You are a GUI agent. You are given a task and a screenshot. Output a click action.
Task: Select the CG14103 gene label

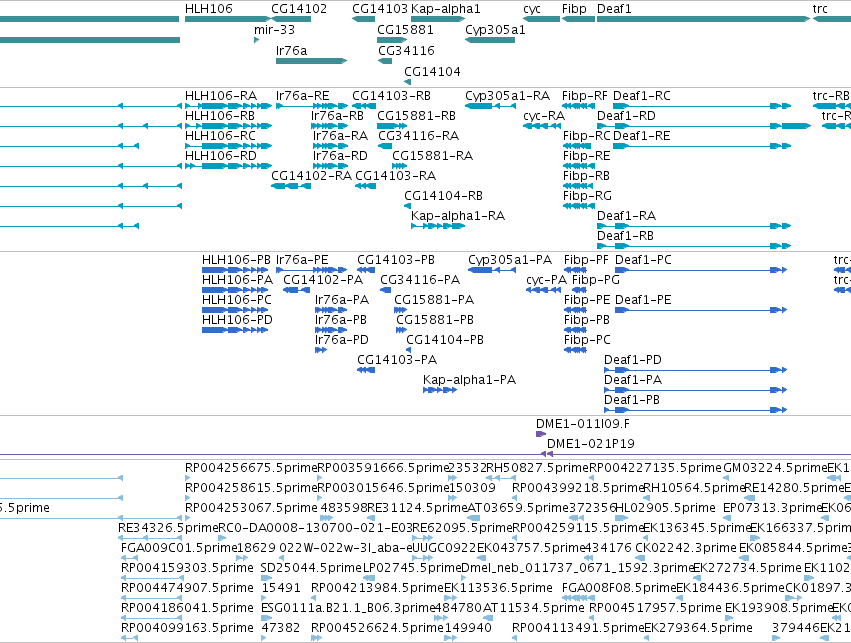pos(380,9)
